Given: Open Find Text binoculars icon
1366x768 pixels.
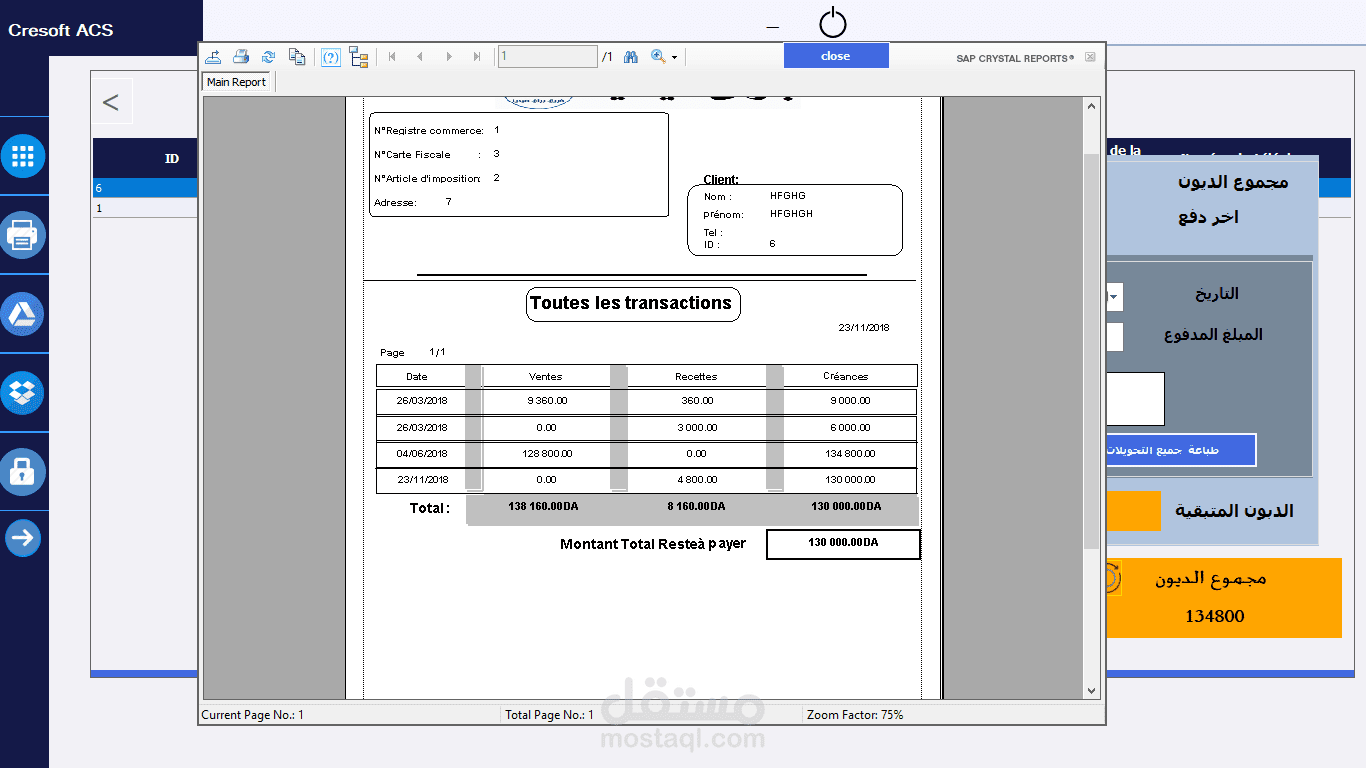Looking at the screenshot, I should tap(631, 57).
